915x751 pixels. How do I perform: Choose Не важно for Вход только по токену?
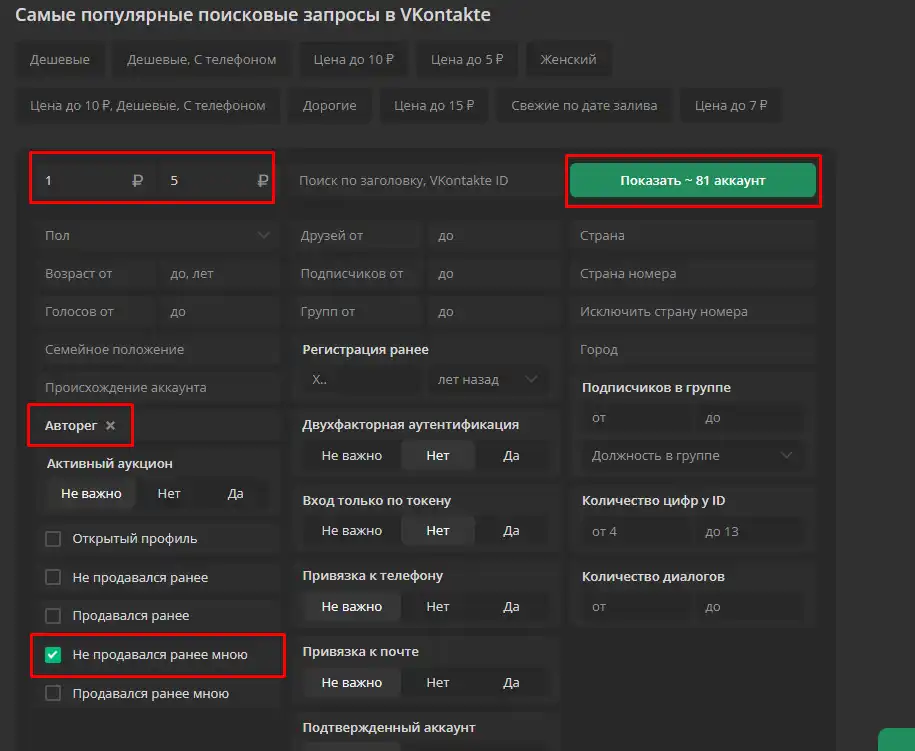[x=352, y=531]
